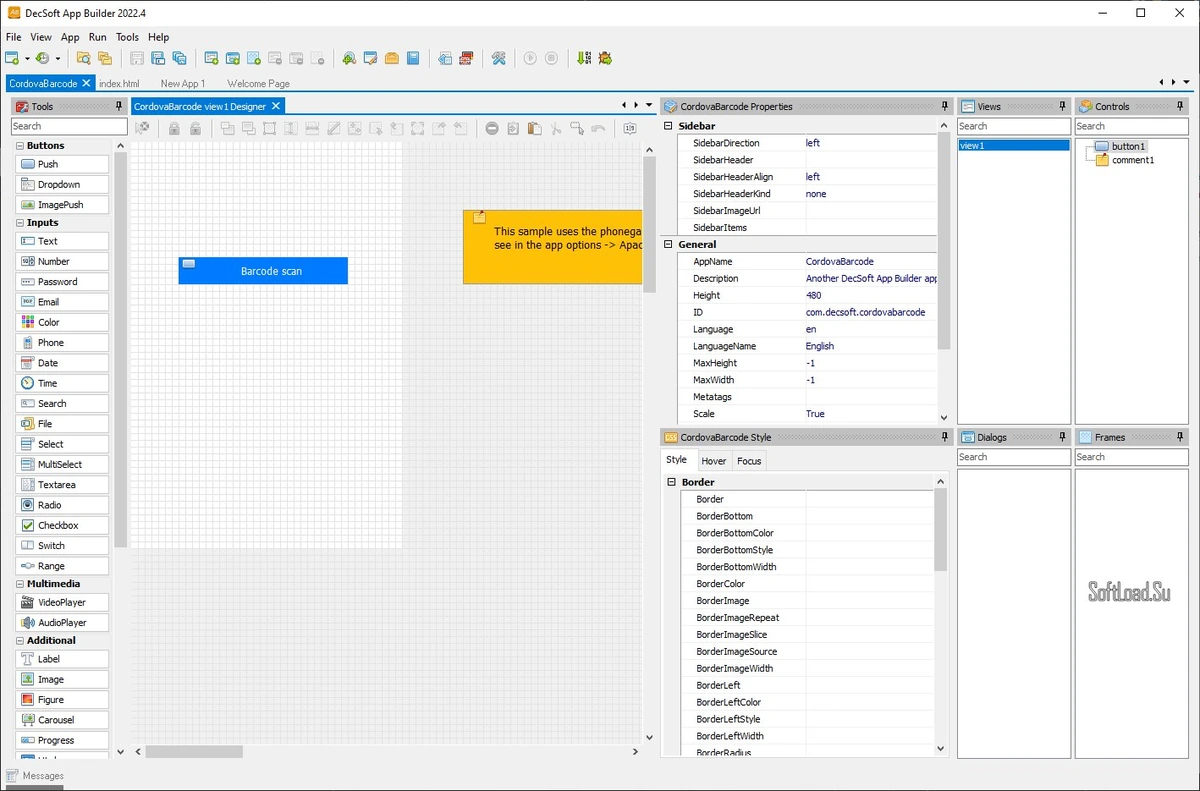Viewport: 1200px width, 791px height.
Task: Click the Tools panel search field
Action: (69, 127)
